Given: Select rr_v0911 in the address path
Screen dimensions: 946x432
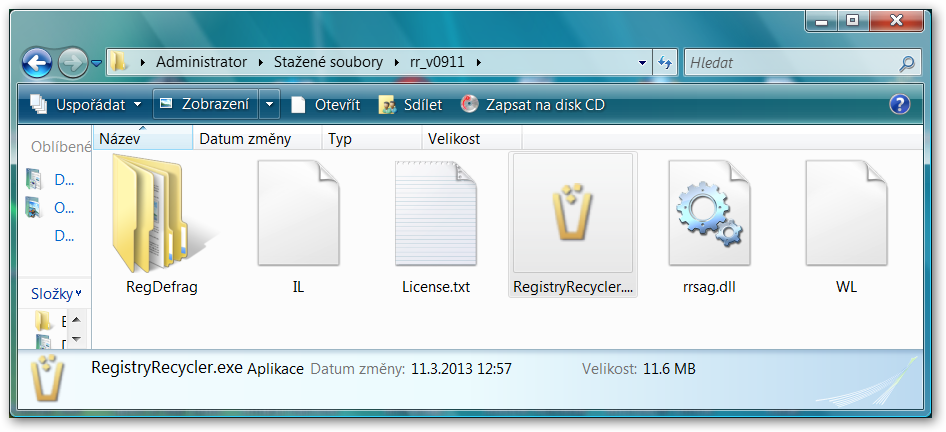Looking at the screenshot, I should [x=437, y=62].
